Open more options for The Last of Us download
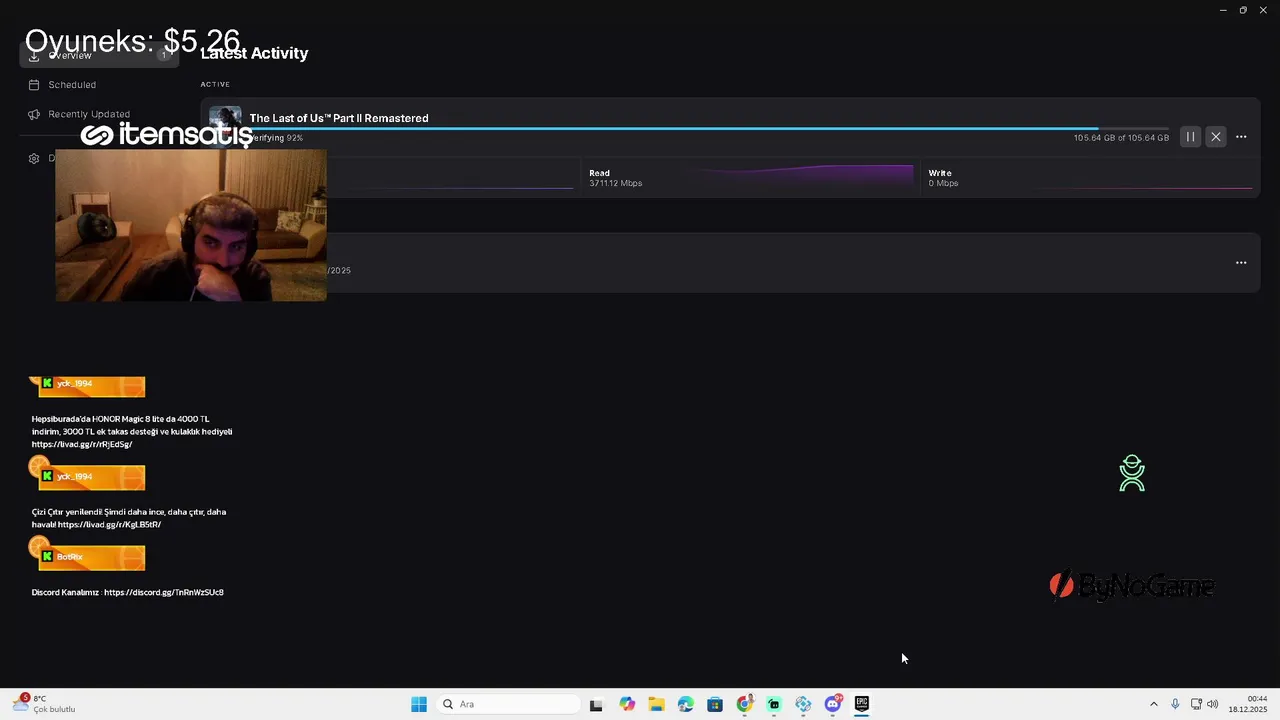This screenshot has height=720, width=1280. (x=1241, y=137)
